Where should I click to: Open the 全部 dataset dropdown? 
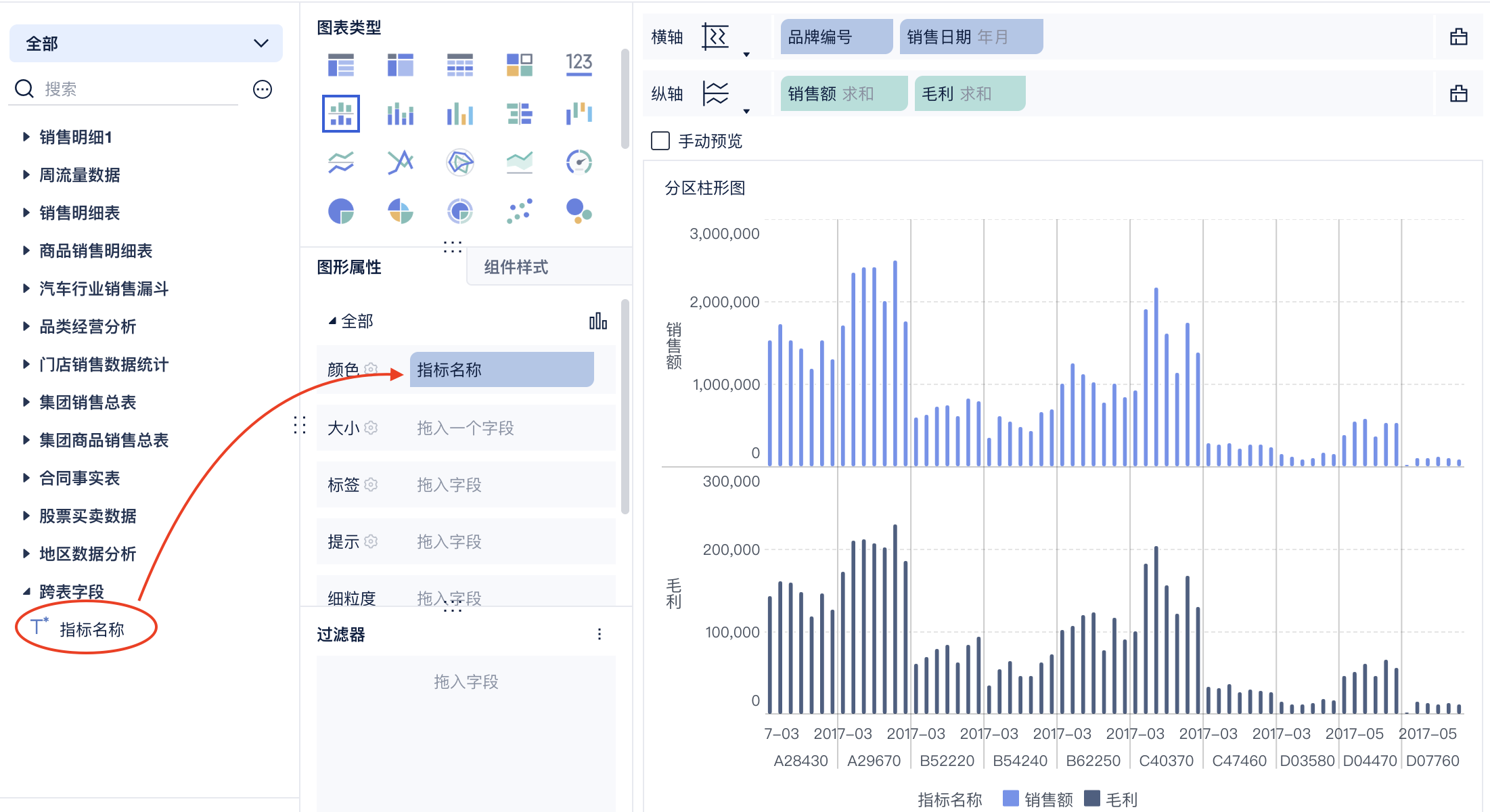coord(146,44)
